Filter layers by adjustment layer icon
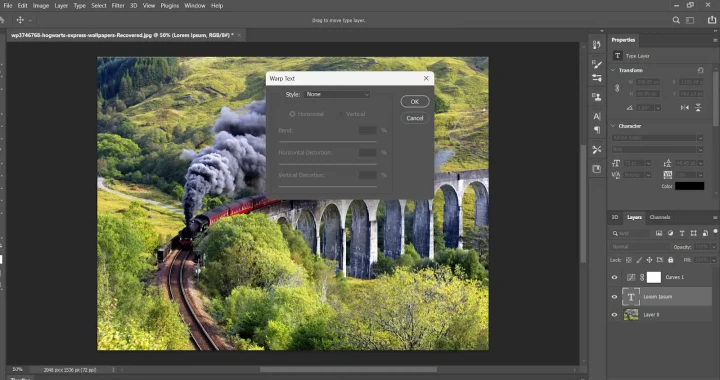The width and height of the screenshot is (720, 380). point(670,233)
